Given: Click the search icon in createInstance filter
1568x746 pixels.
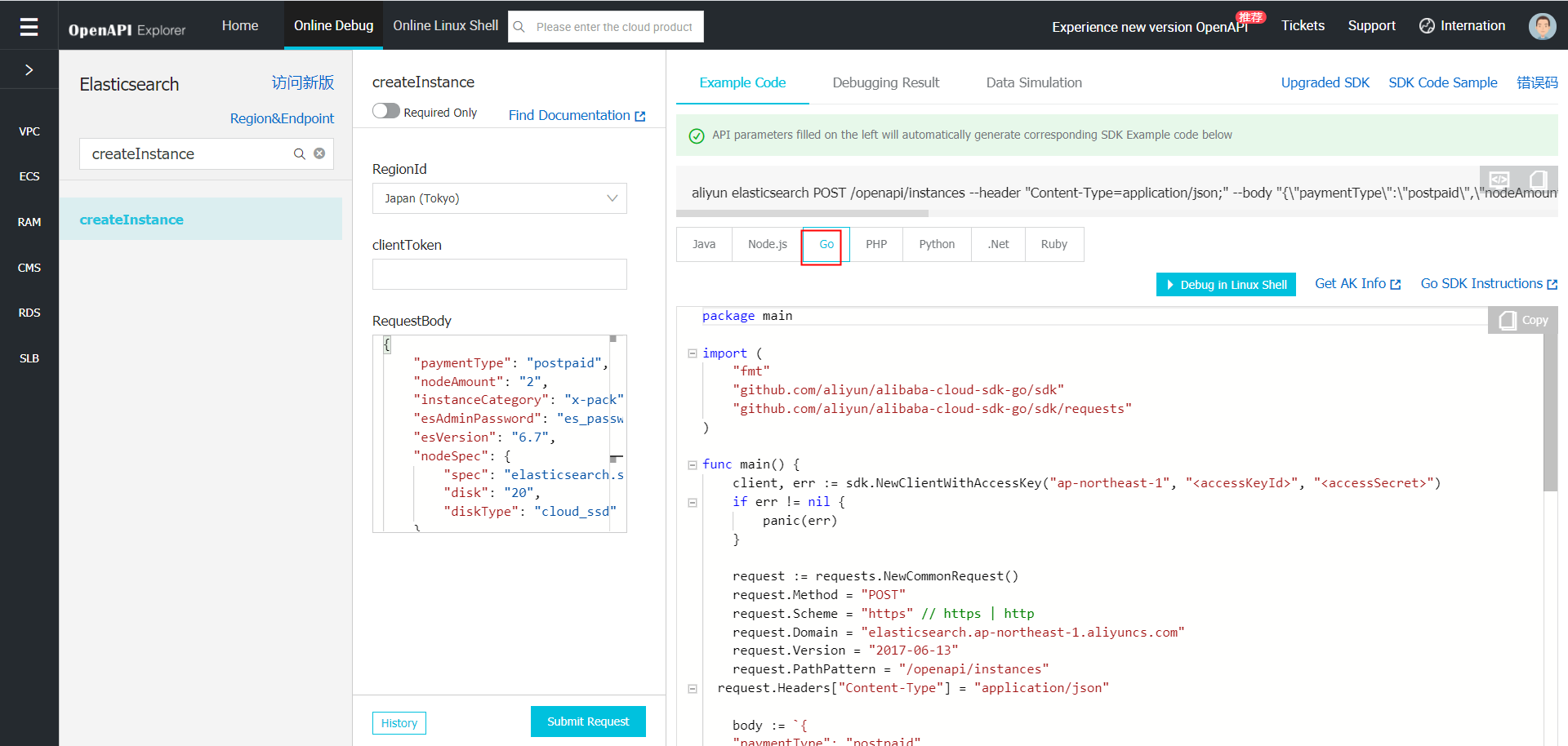Looking at the screenshot, I should coord(300,153).
